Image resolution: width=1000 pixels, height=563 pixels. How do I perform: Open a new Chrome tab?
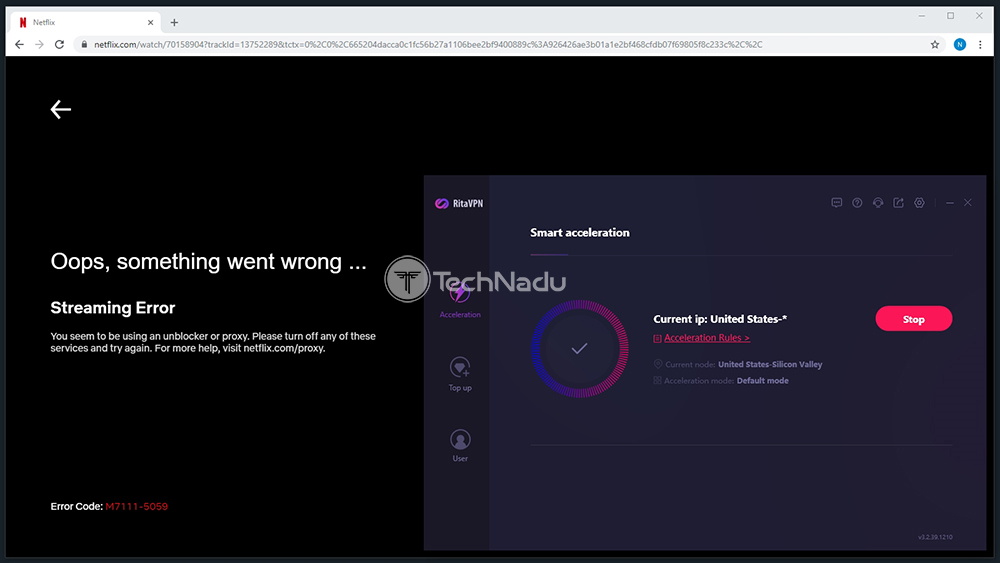point(174,23)
